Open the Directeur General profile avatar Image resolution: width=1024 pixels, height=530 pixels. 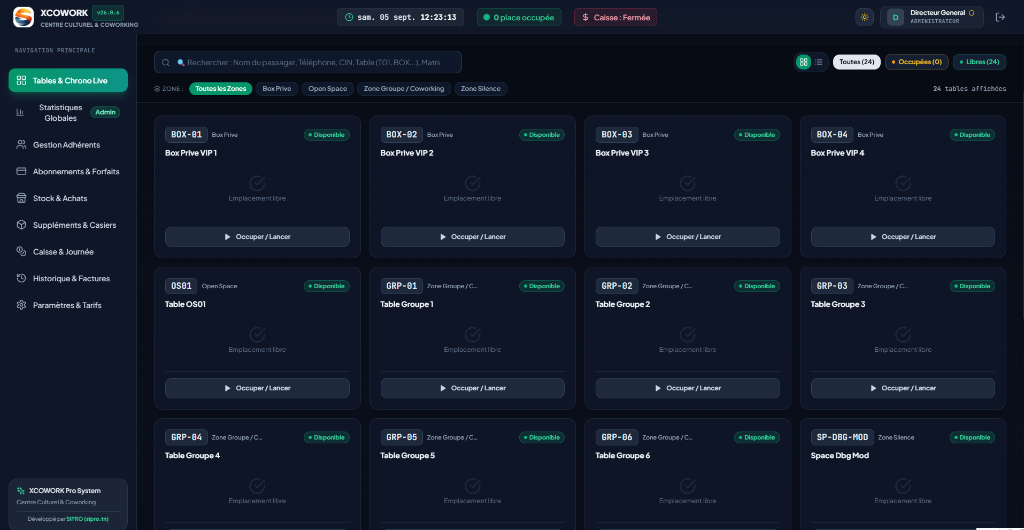[x=896, y=18]
